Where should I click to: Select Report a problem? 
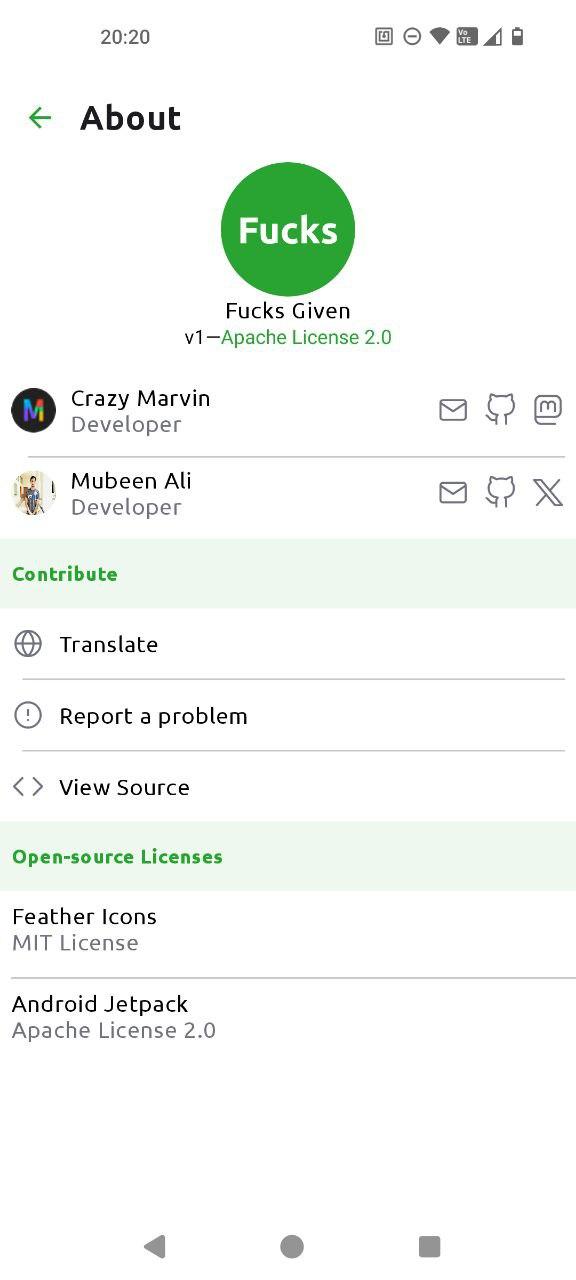288,716
